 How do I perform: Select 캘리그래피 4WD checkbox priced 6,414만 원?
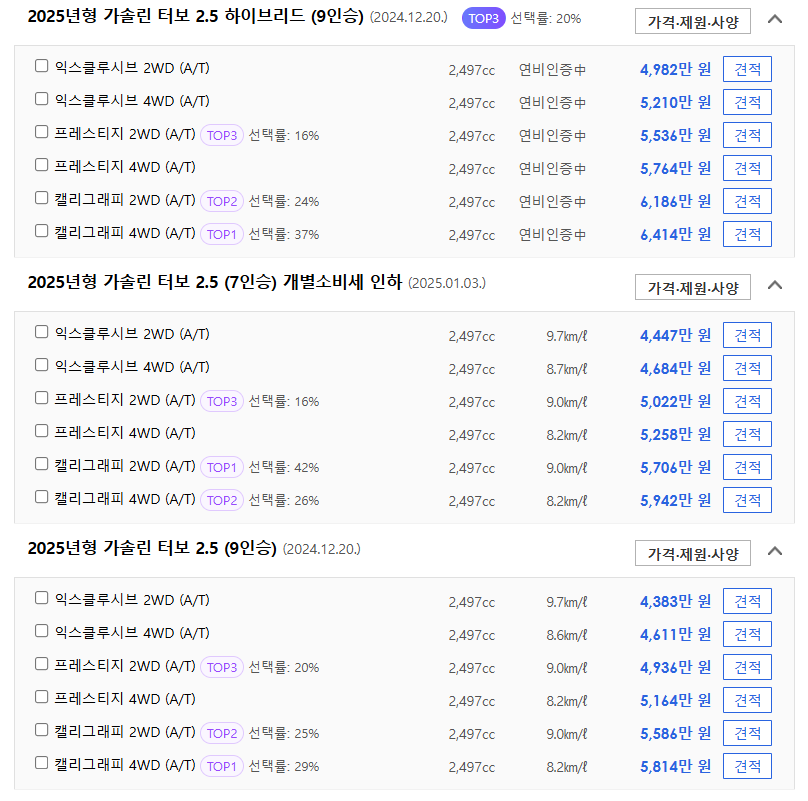coord(41,231)
